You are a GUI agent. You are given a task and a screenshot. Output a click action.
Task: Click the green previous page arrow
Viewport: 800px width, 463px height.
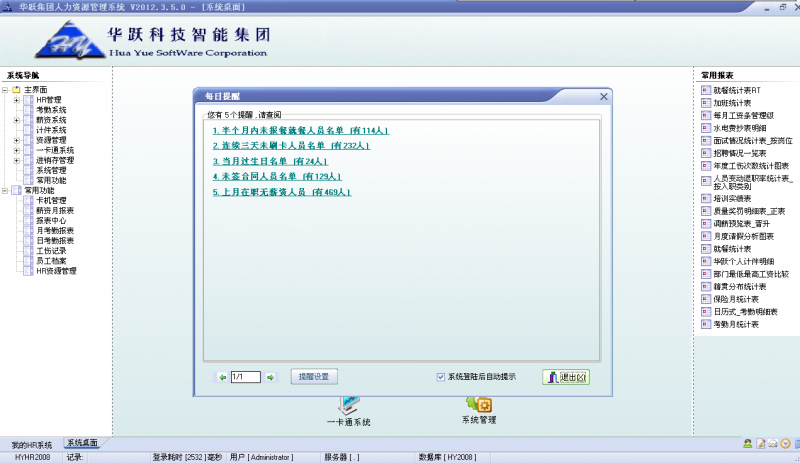point(222,377)
